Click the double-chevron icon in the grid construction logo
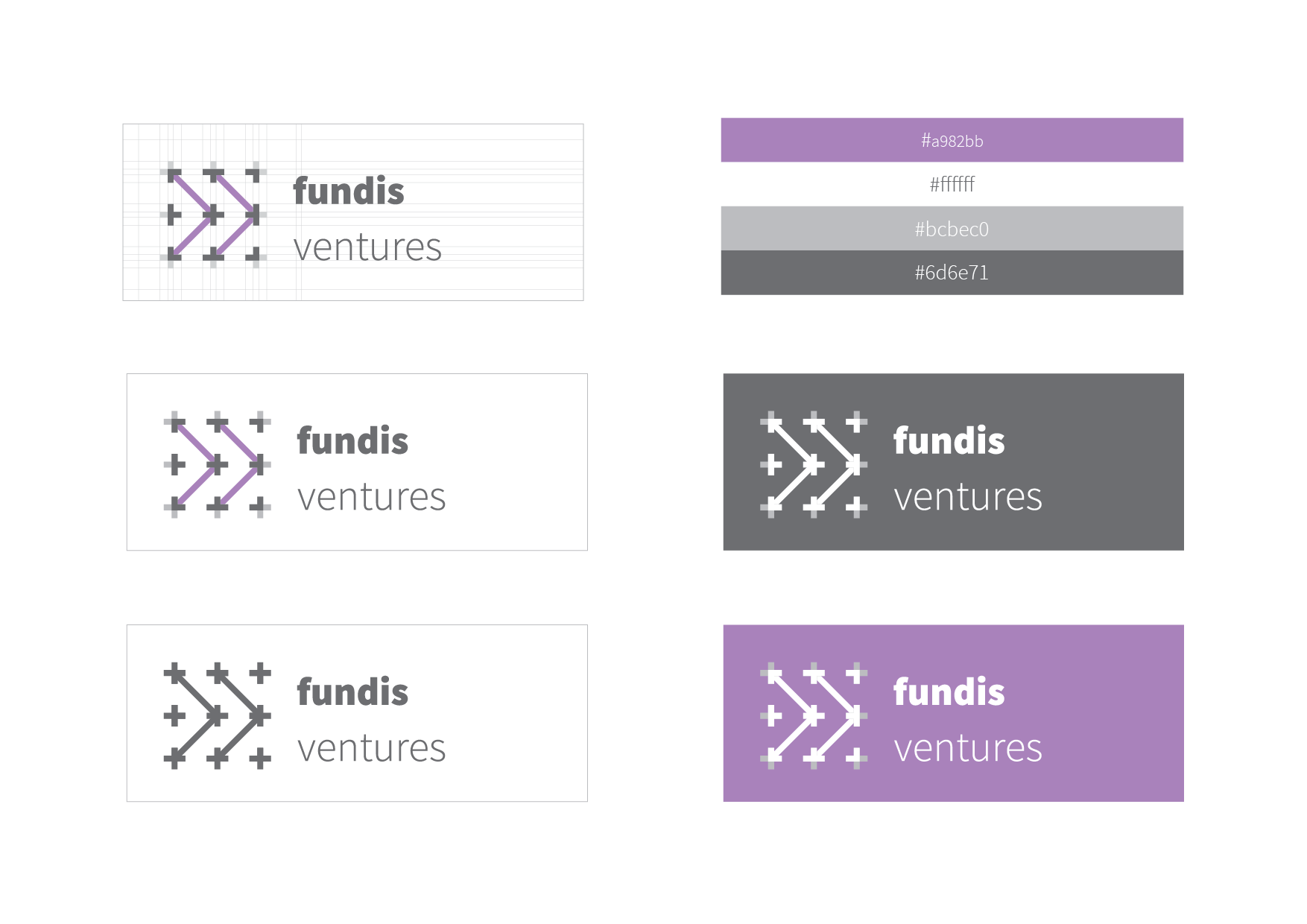 click(x=214, y=215)
